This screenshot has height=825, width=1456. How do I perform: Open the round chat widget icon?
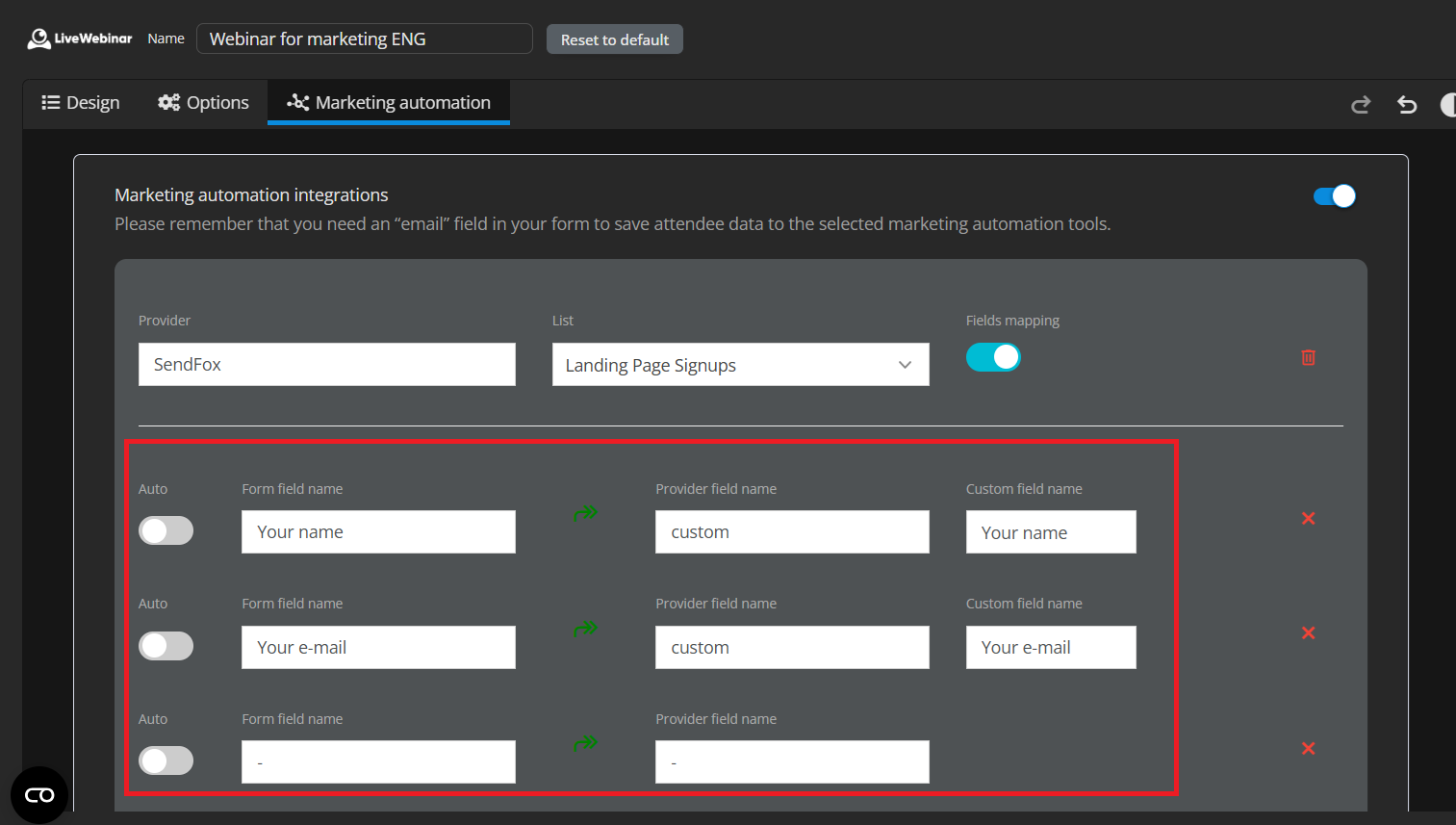tap(39, 795)
